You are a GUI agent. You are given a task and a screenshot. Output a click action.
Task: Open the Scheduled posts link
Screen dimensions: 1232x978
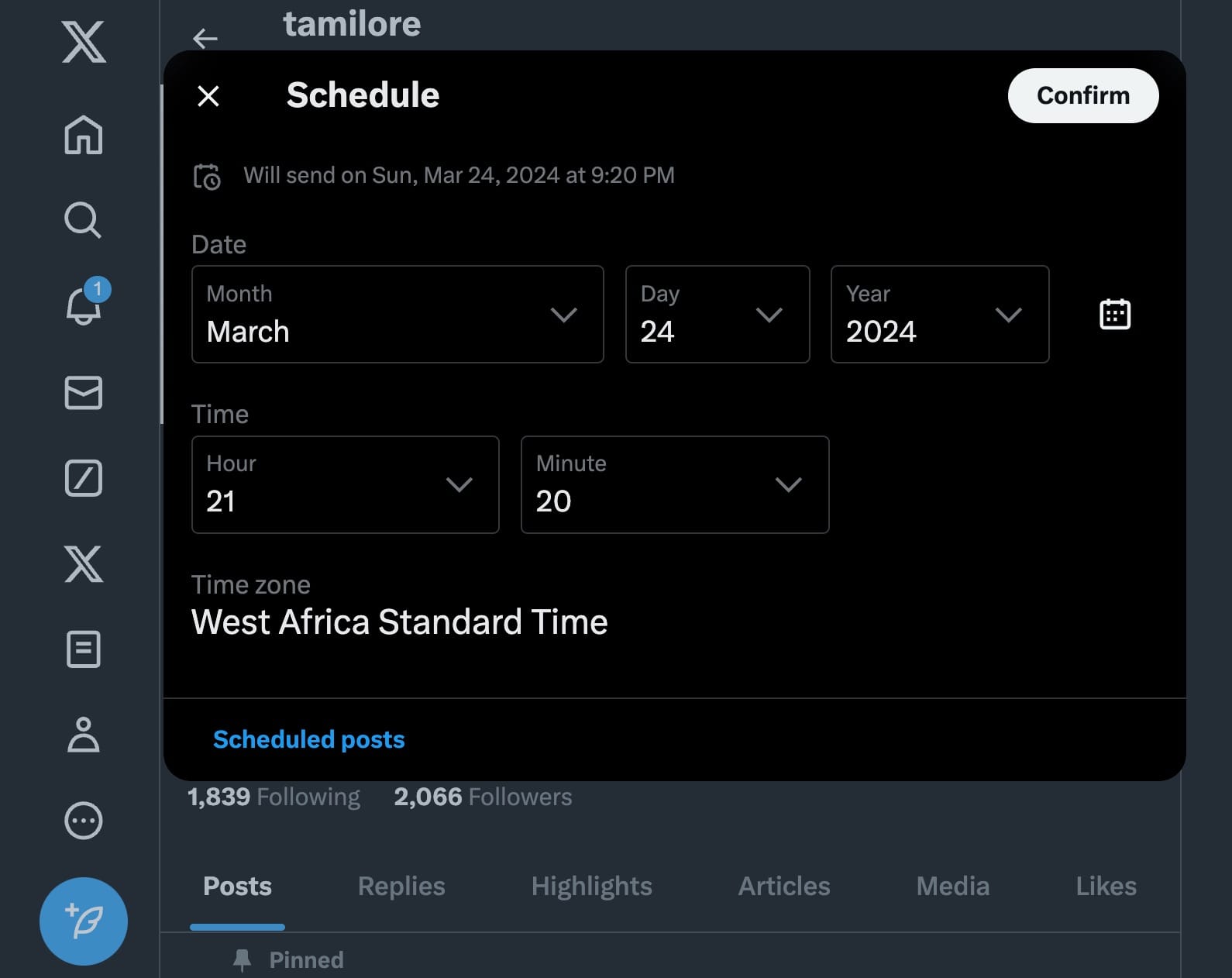click(x=309, y=739)
